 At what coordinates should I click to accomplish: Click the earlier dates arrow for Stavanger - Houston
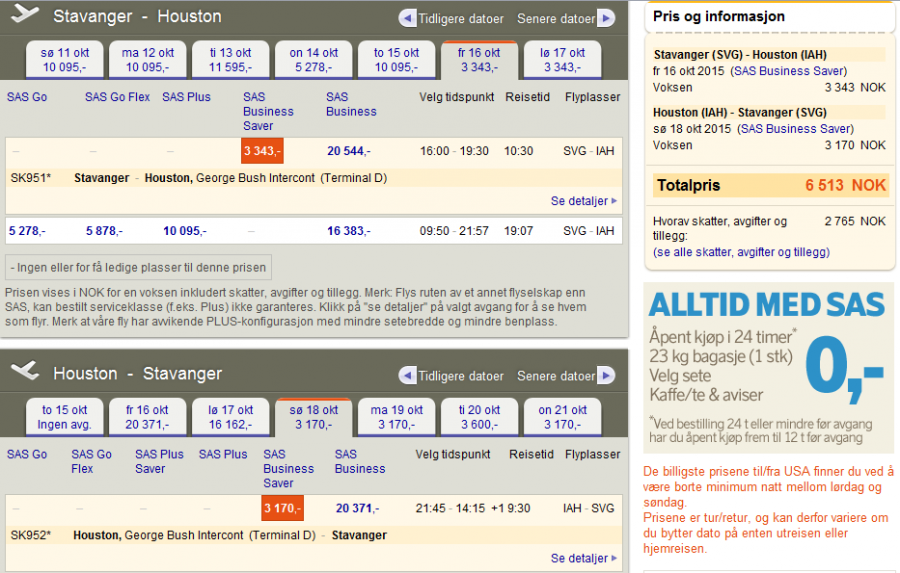click(x=407, y=19)
